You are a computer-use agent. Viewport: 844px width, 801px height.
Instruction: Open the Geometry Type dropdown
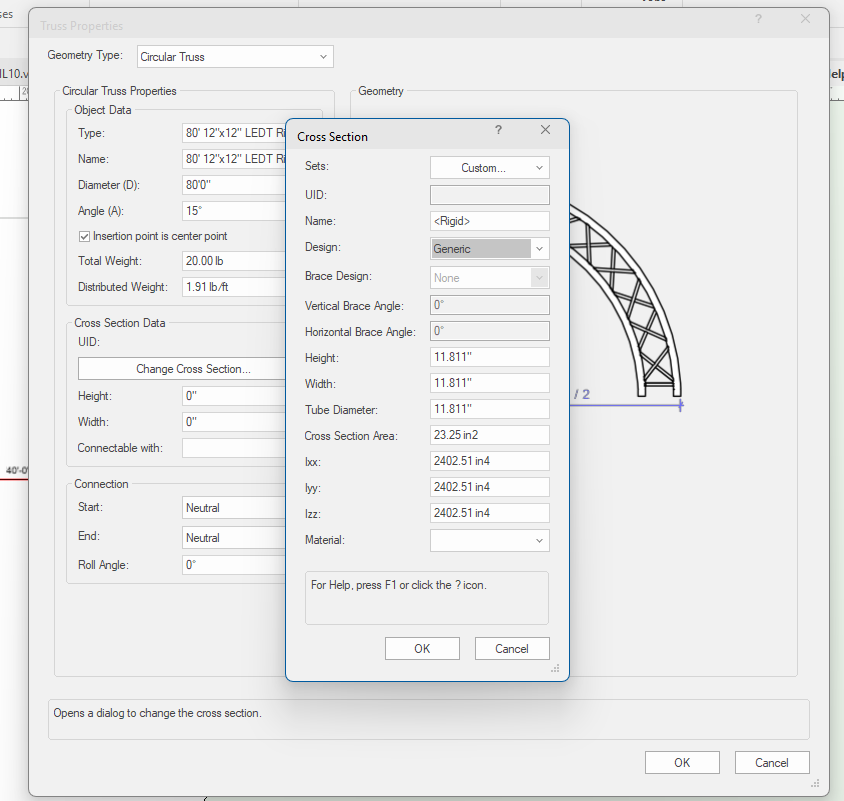(234, 57)
